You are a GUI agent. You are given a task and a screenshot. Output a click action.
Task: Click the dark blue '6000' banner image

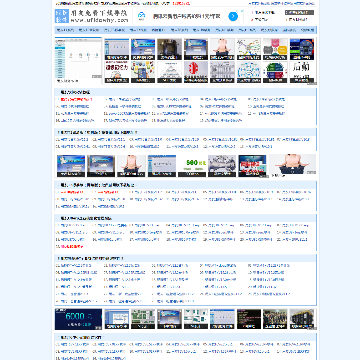(78, 319)
